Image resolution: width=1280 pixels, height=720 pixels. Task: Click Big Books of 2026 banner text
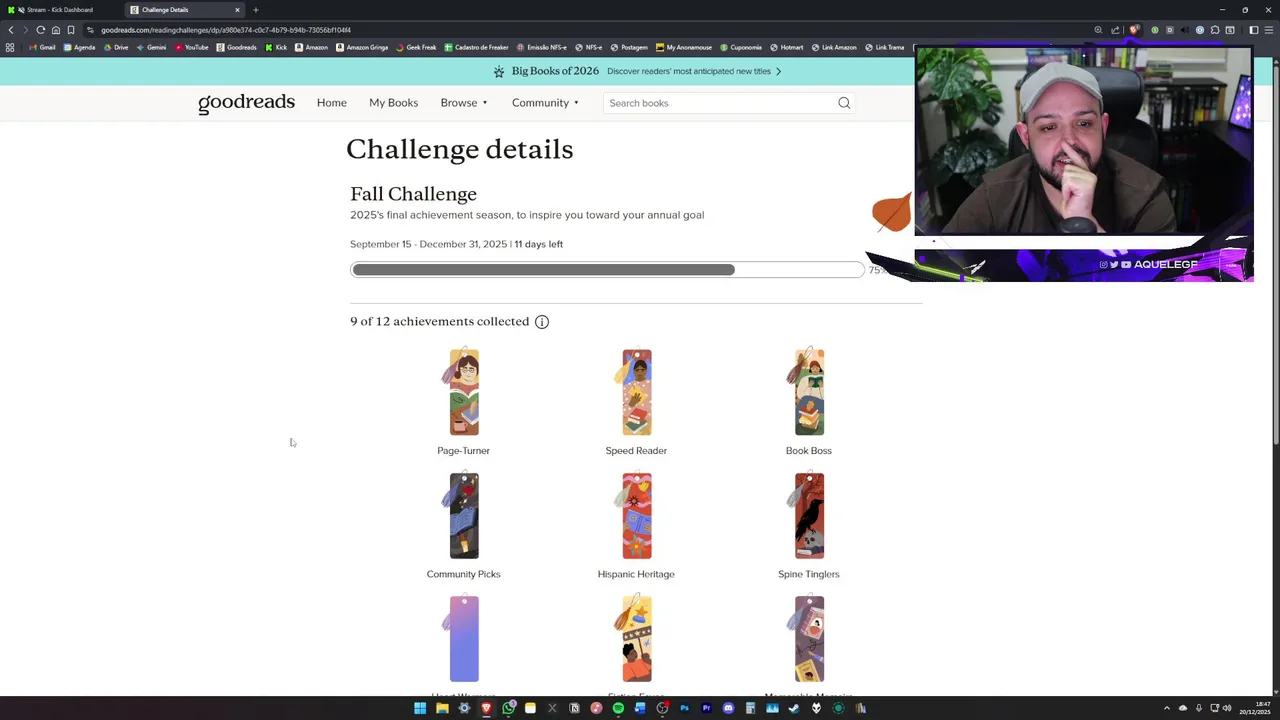coord(555,71)
